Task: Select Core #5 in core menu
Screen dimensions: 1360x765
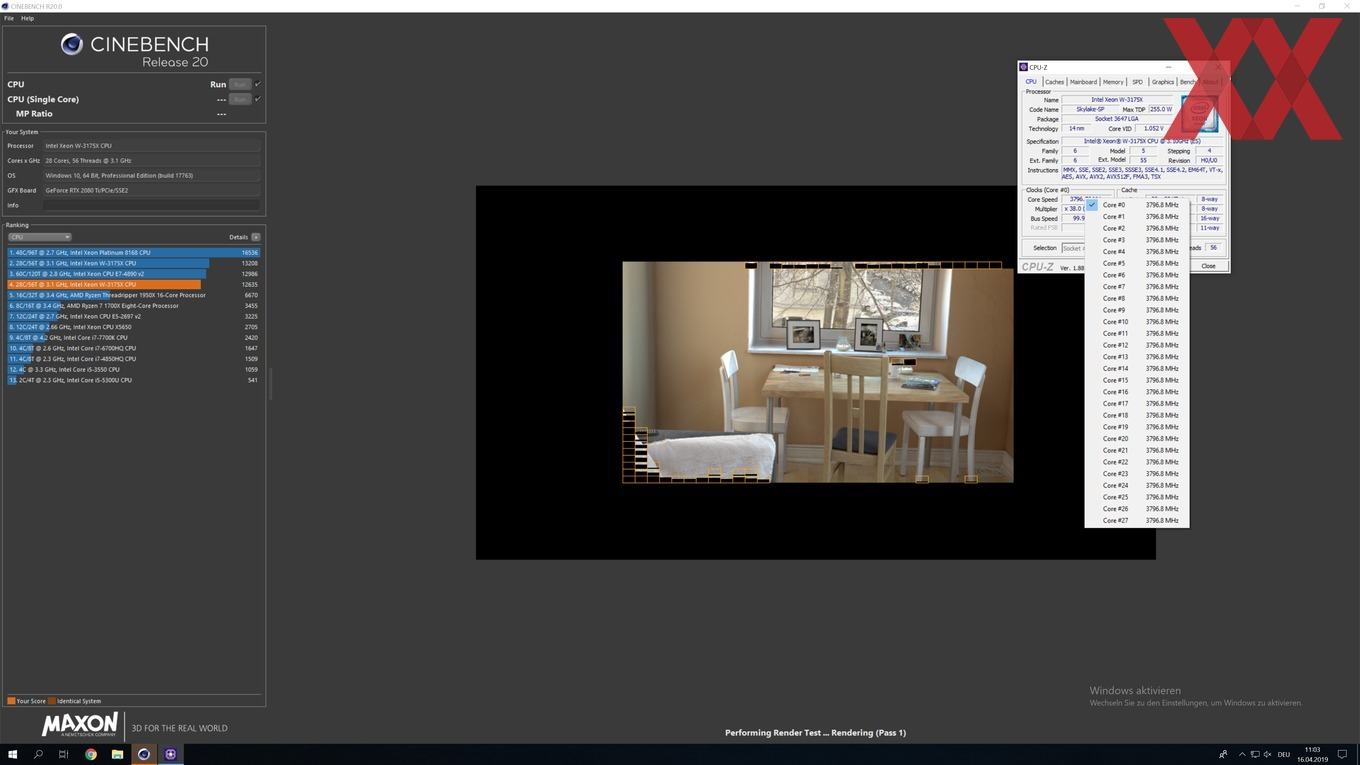Action: coord(1137,263)
